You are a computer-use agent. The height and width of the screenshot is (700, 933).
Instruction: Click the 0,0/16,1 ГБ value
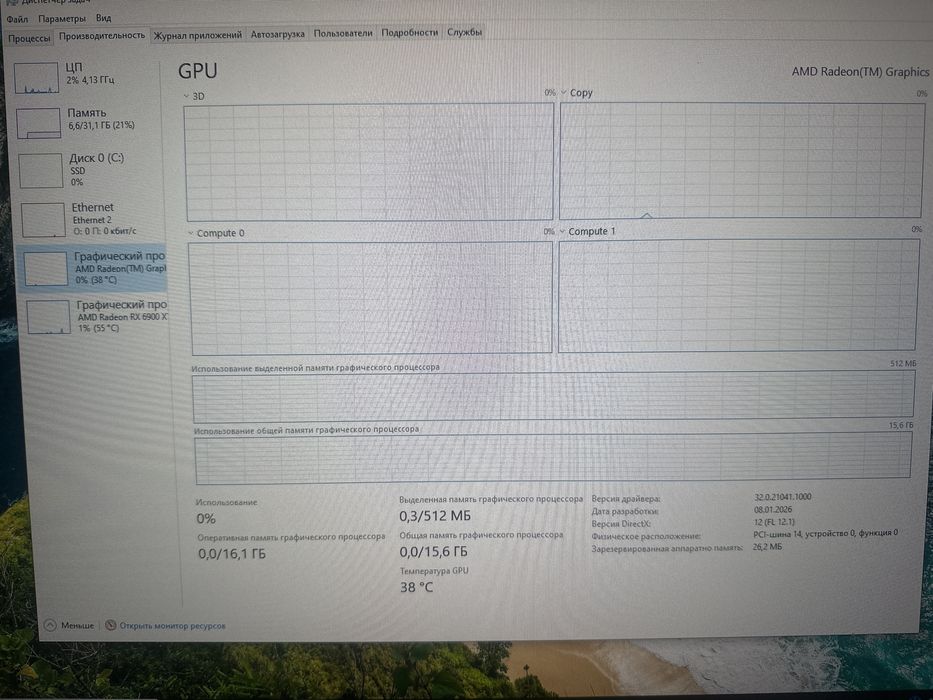(231, 554)
